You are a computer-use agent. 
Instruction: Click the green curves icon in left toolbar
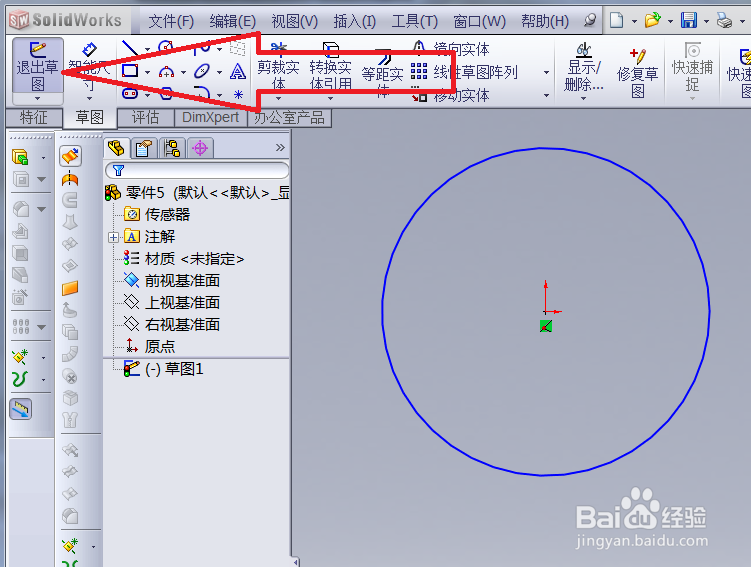(x=20, y=379)
